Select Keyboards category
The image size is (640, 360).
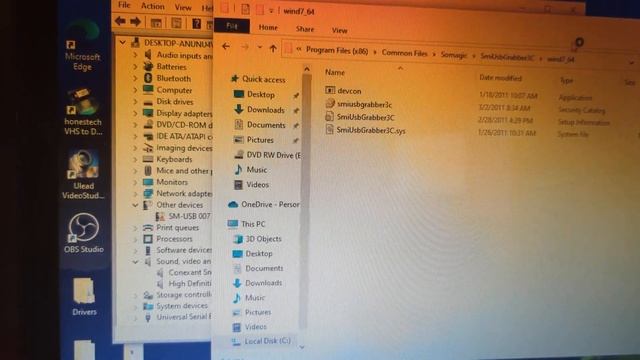(168, 159)
